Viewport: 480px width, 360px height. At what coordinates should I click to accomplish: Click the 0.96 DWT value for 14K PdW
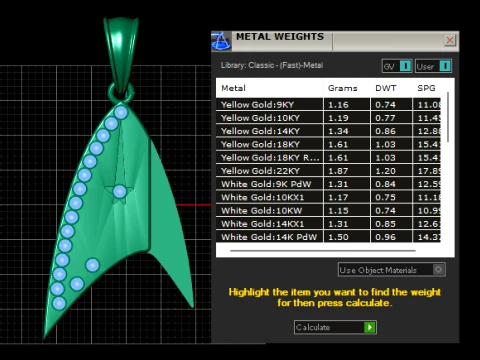385,237
